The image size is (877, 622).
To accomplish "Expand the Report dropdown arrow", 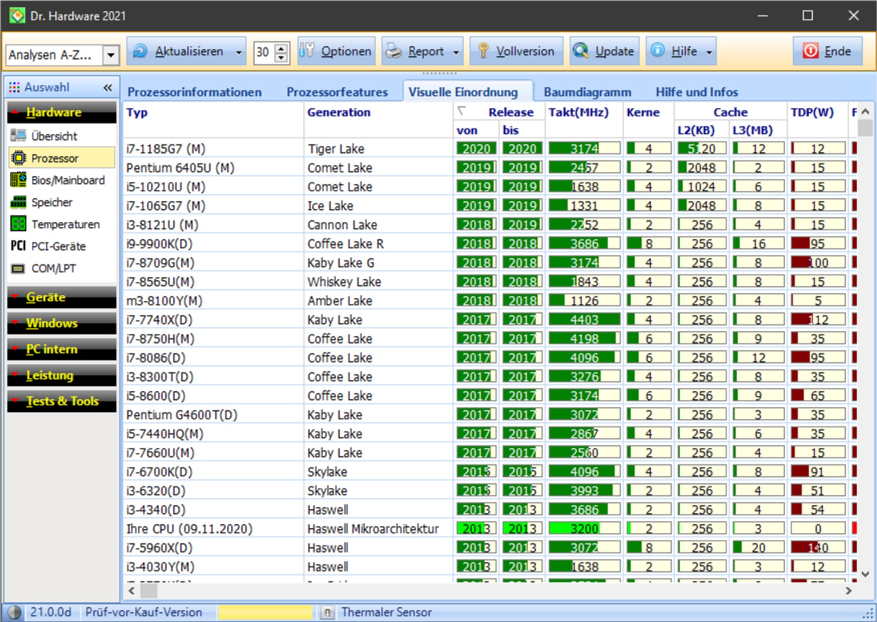I will click(x=457, y=52).
